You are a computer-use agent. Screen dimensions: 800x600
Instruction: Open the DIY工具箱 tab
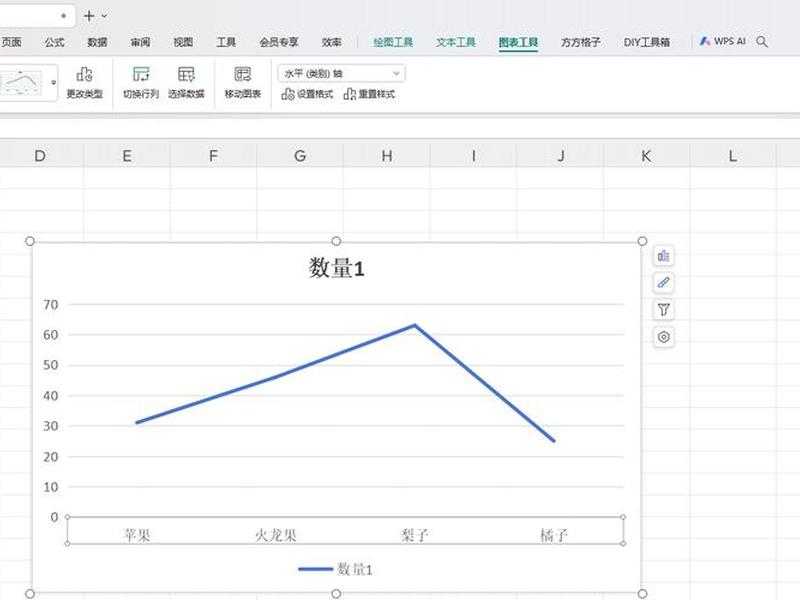tap(646, 42)
